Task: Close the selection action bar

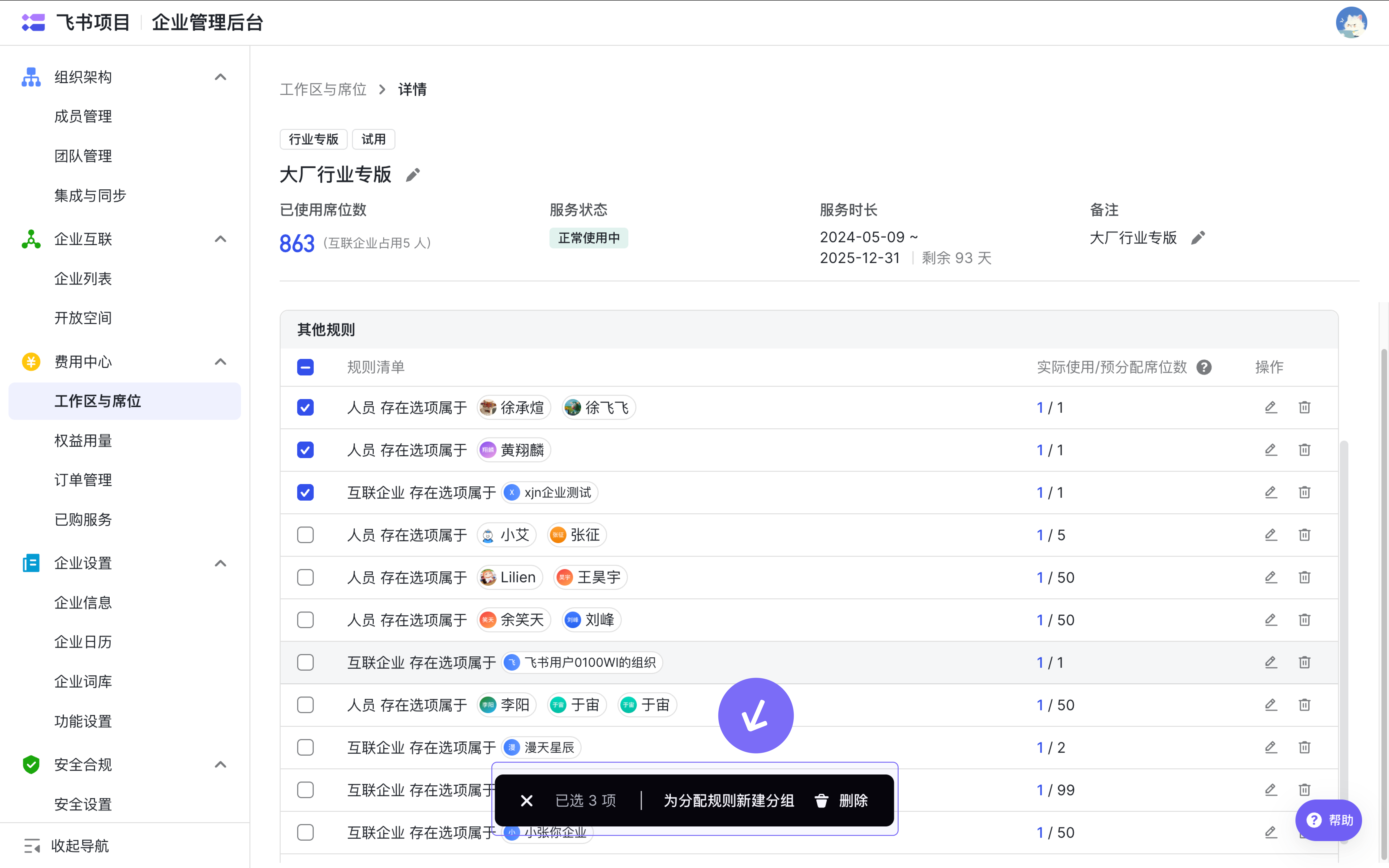Action: click(x=527, y=801)
